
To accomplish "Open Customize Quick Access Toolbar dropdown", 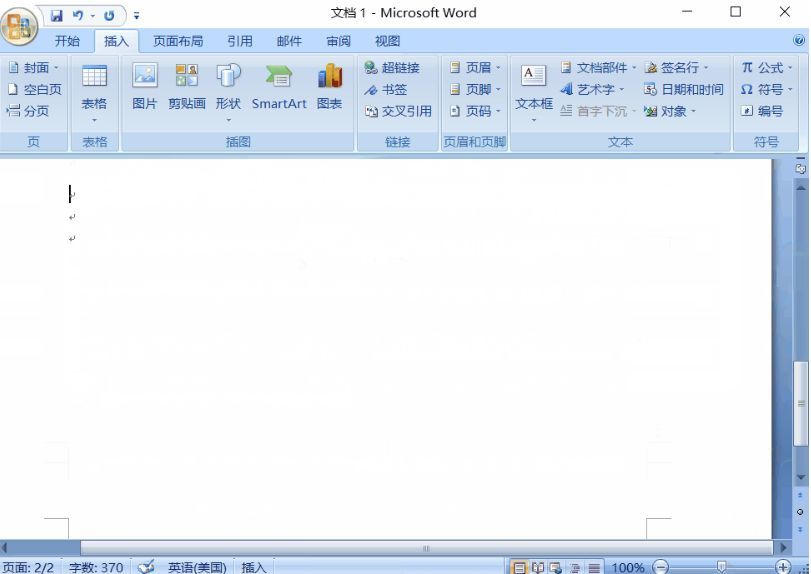I will coord(137,16).
